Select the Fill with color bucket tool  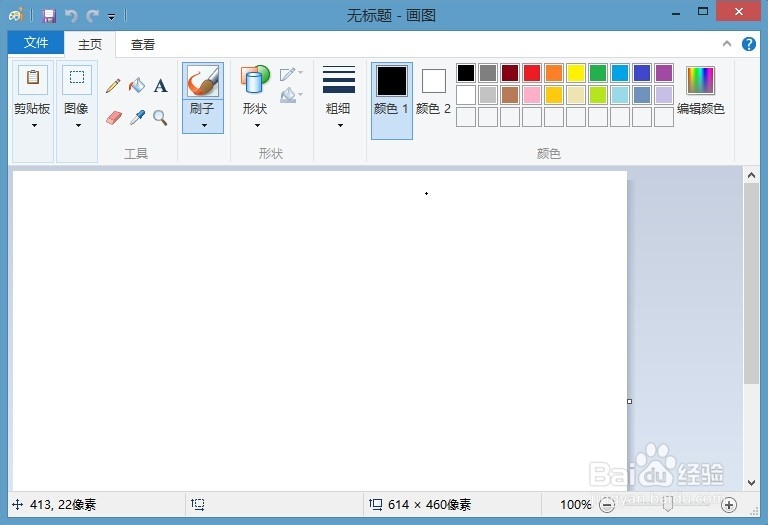pos(137,86)
